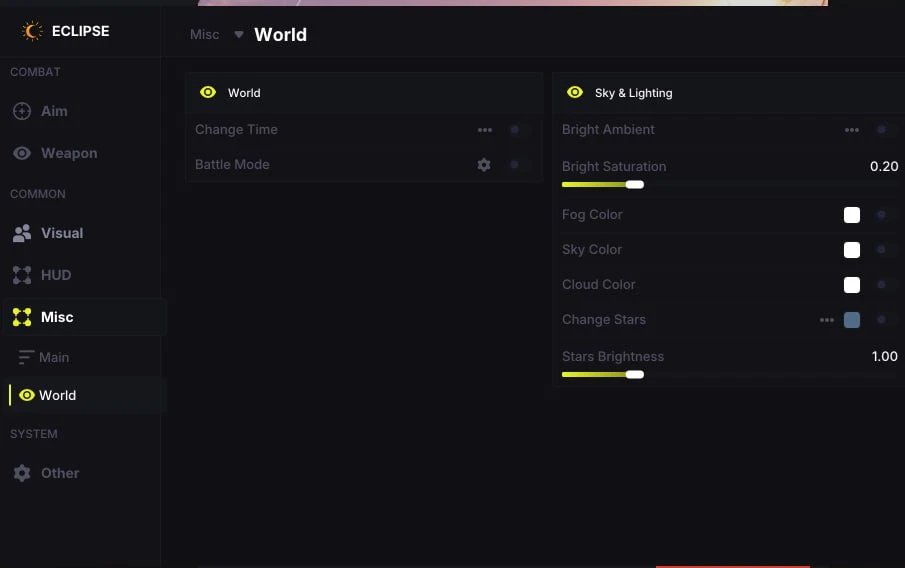Click the Misc breadcrumb text

click(204, 35)
